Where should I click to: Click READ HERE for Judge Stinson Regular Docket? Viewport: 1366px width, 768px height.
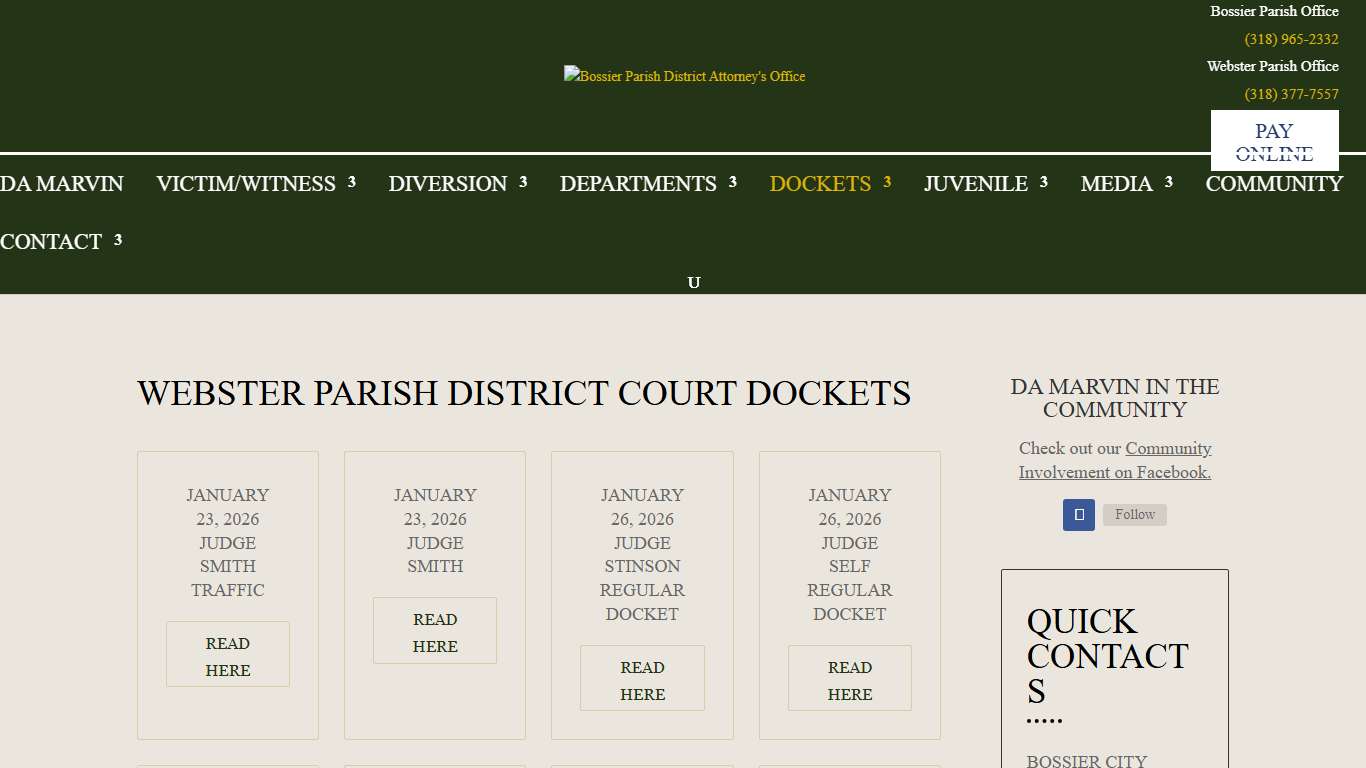pyautogui.click(x=642, y=678)
